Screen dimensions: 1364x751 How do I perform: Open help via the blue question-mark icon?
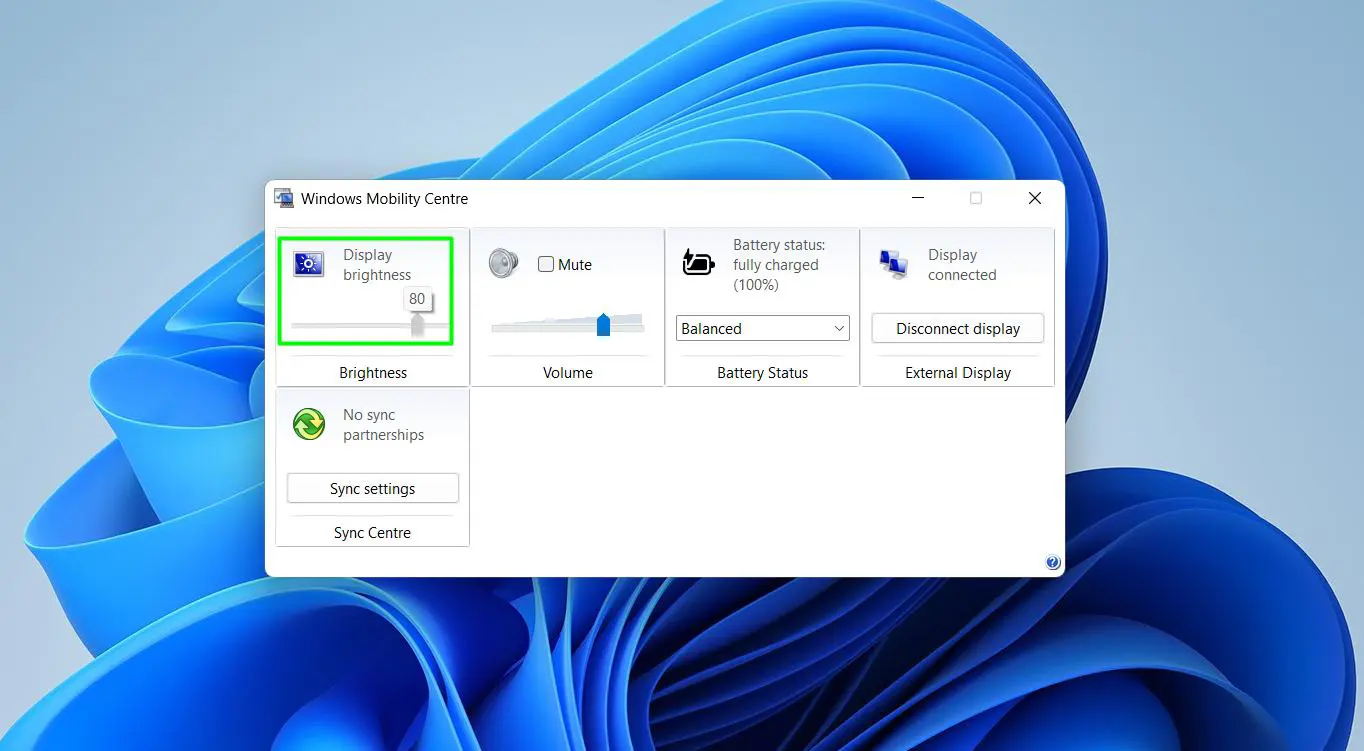[x=1053, y=562]
